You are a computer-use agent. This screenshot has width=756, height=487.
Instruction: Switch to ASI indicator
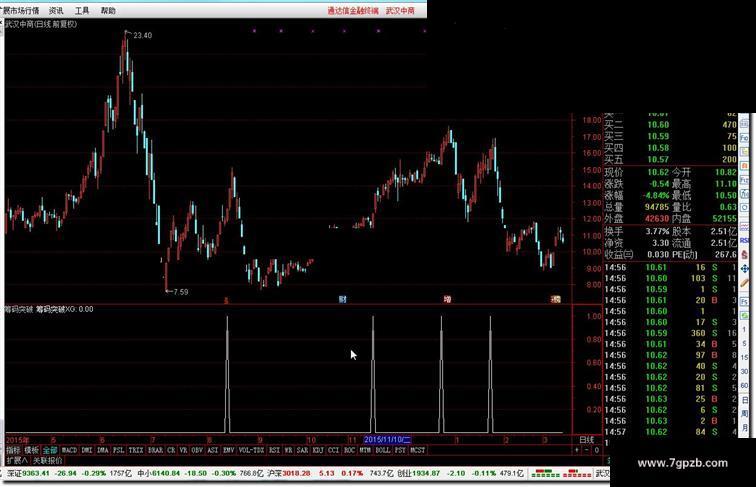(x=213, y=450)
